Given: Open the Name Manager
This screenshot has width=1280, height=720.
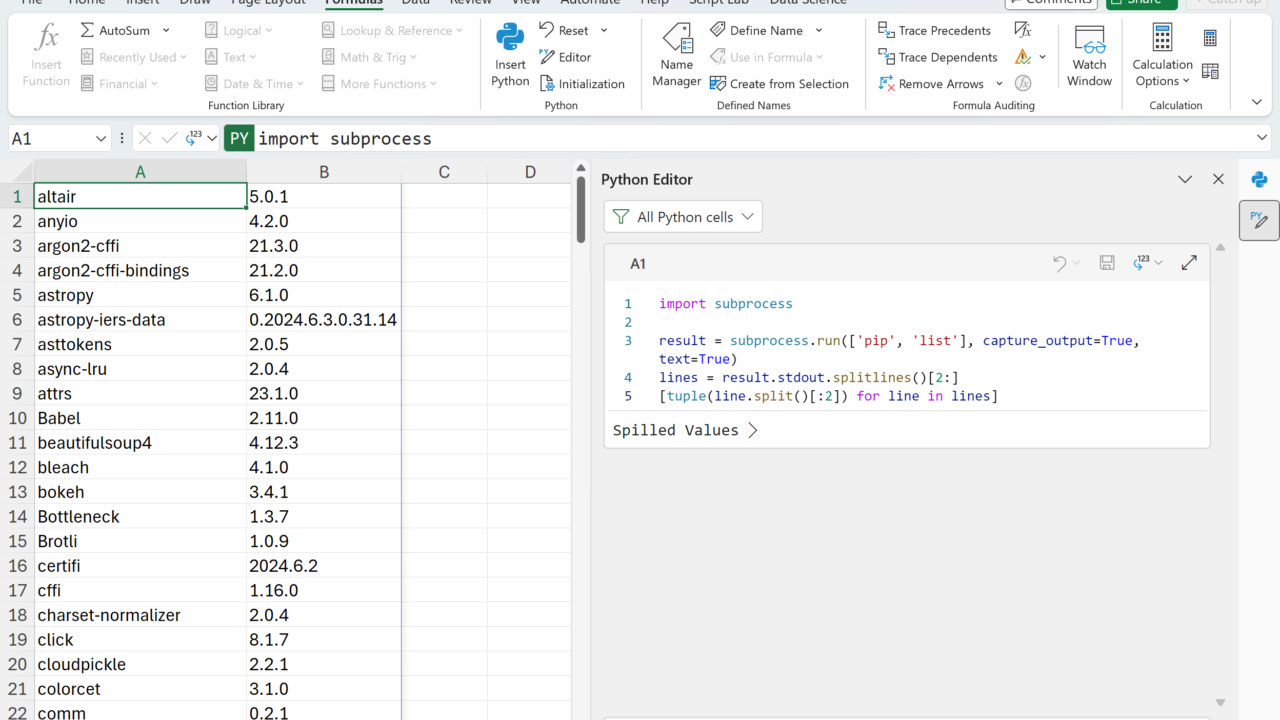Looking at the screenshot, I should coord(677,56).
